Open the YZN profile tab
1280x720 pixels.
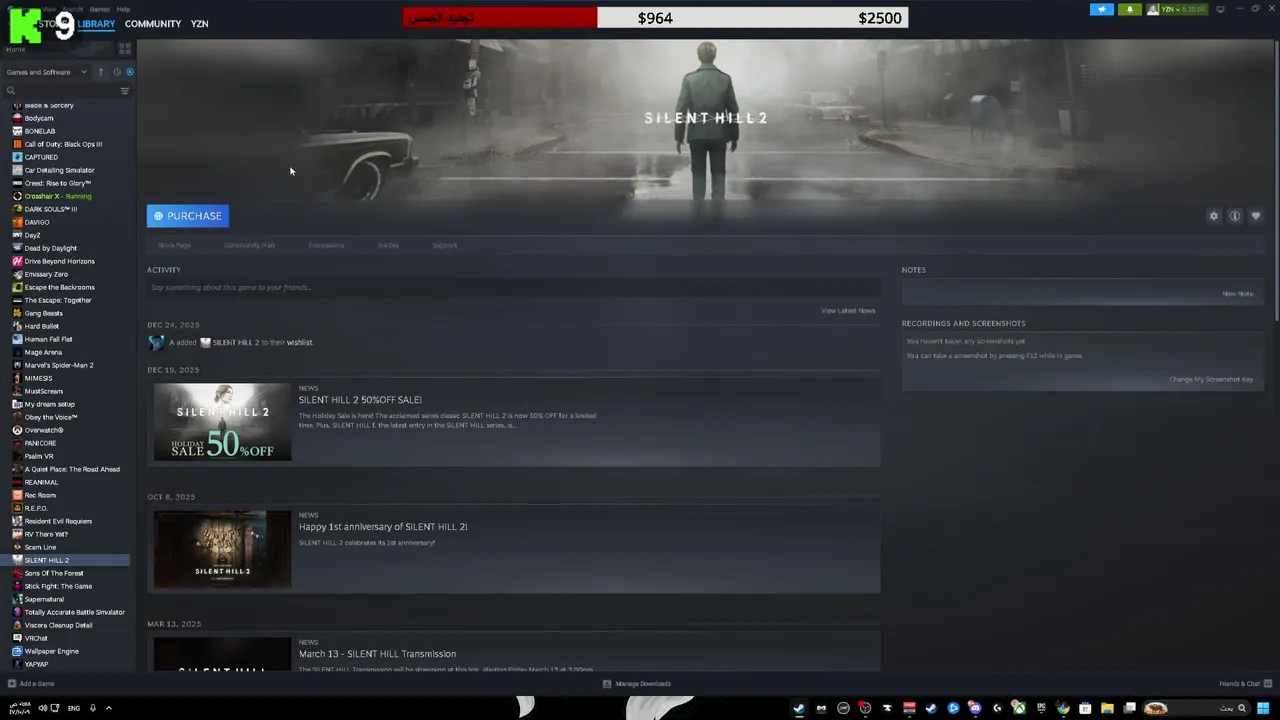[x=200, y=24]
